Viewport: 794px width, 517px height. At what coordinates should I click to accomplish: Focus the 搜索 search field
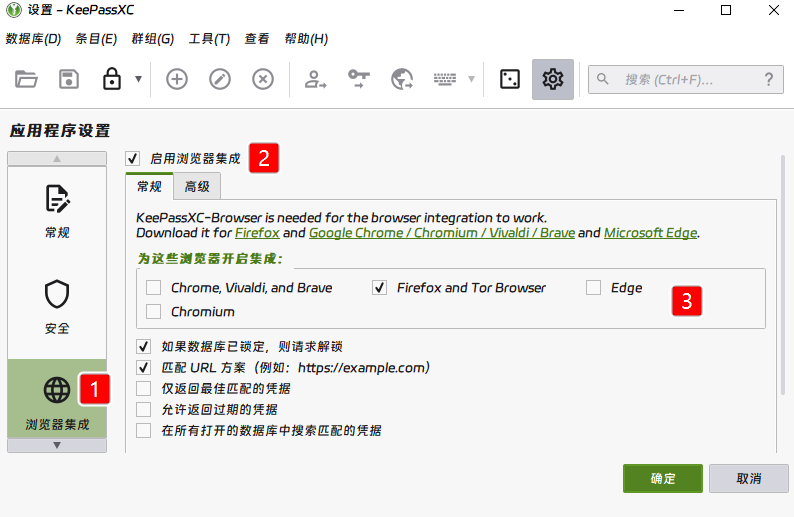[680, 79]
